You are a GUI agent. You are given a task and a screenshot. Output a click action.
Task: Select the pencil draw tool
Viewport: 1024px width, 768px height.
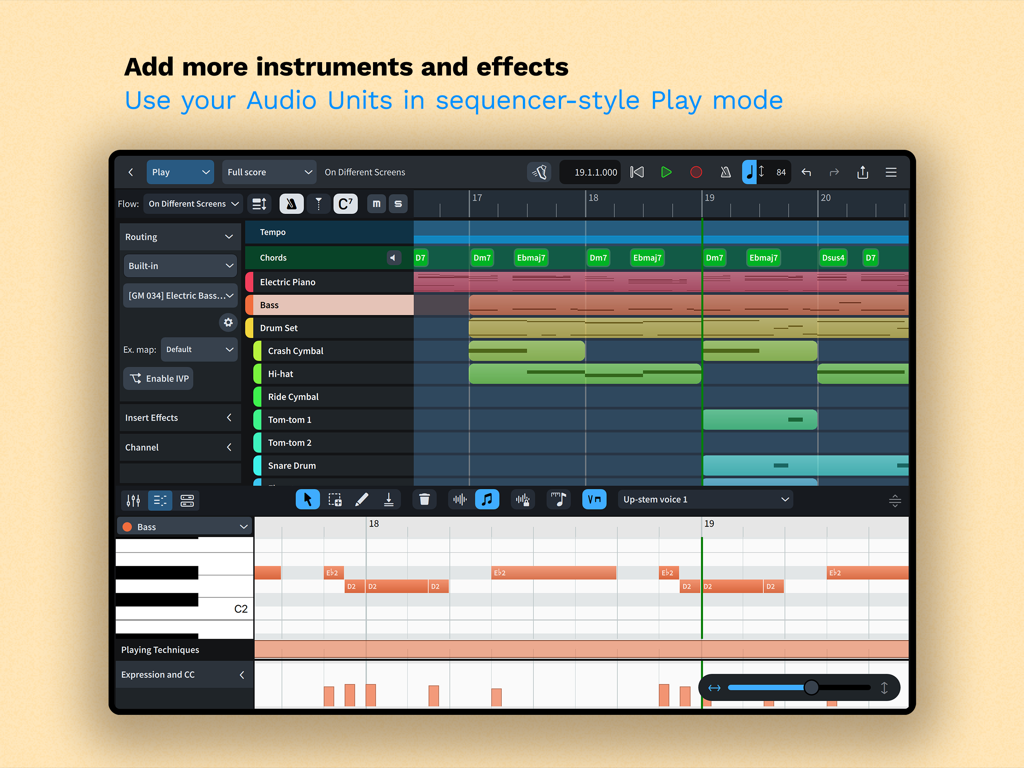(361, 499)
